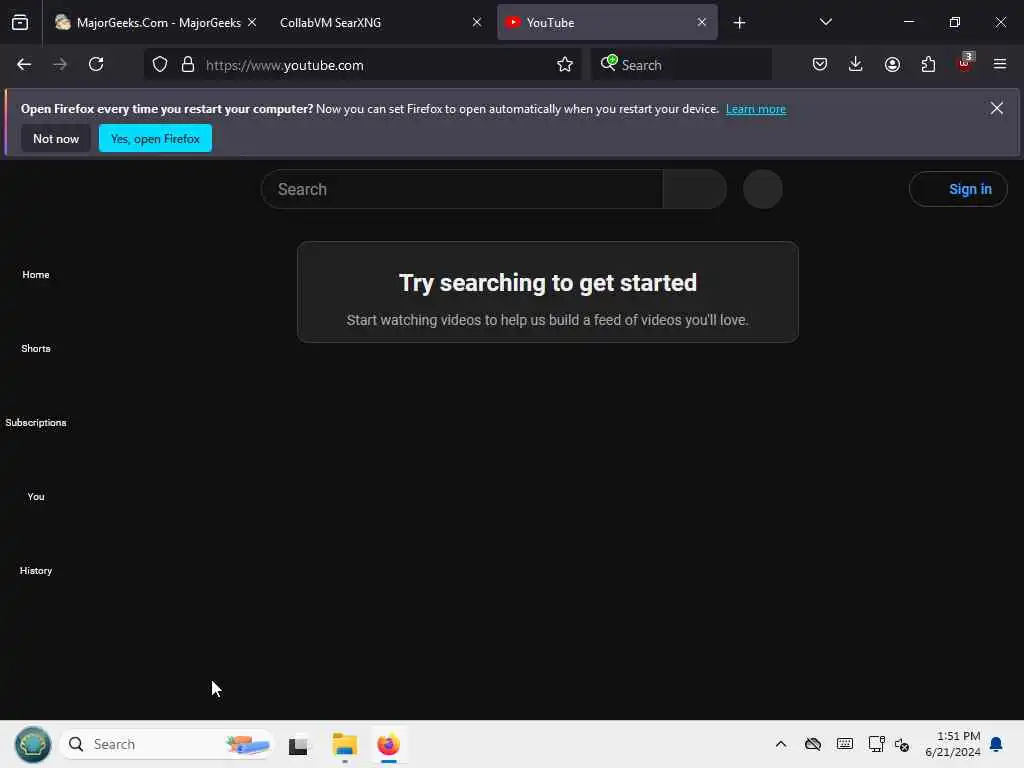Close the Firefox startup notification bar
Viewport: 1024px width, 768px height.
pyautogui.click(x=997, y=108)
